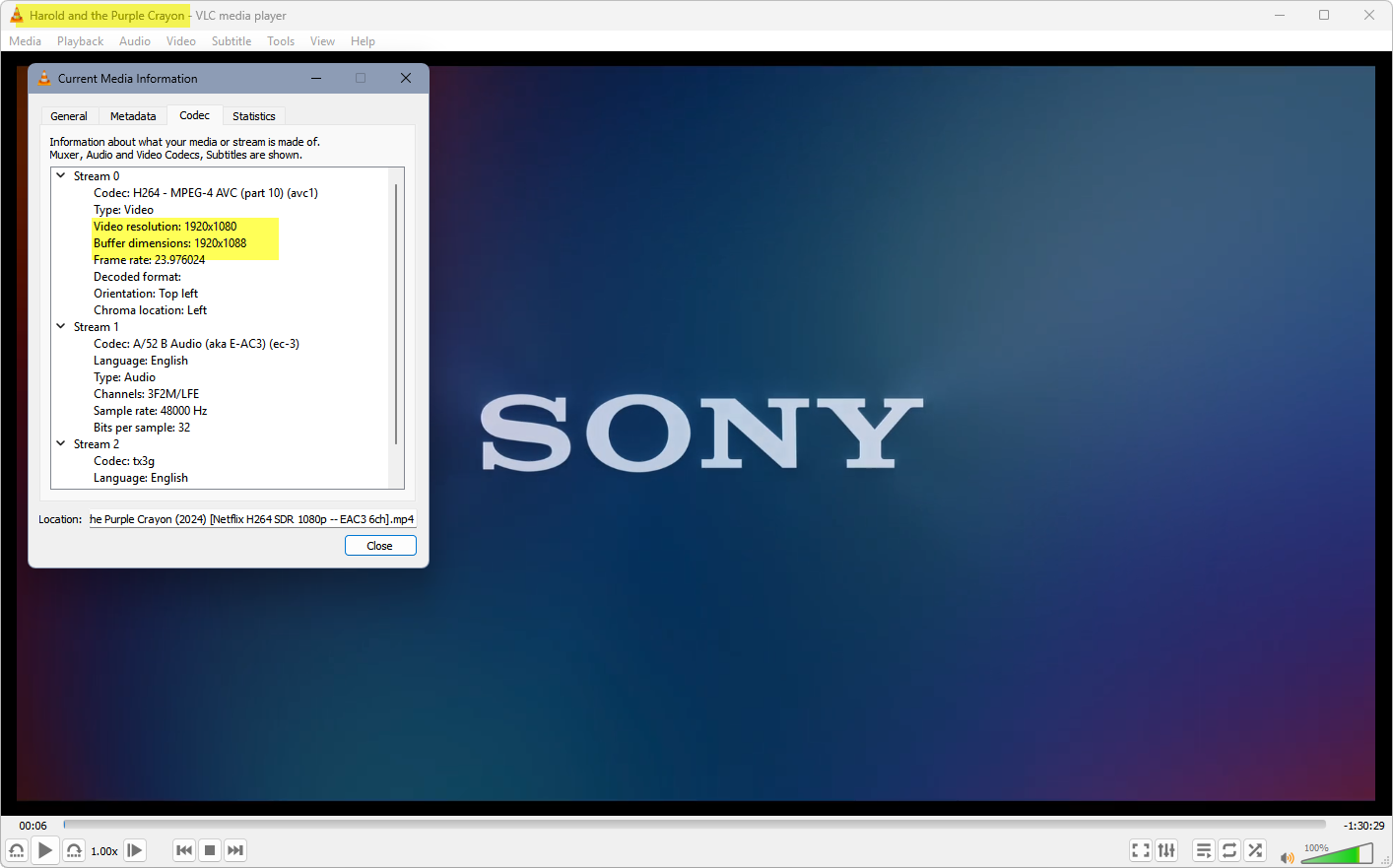Stop playback
The image size is (1393, 868).
point(210,850)
